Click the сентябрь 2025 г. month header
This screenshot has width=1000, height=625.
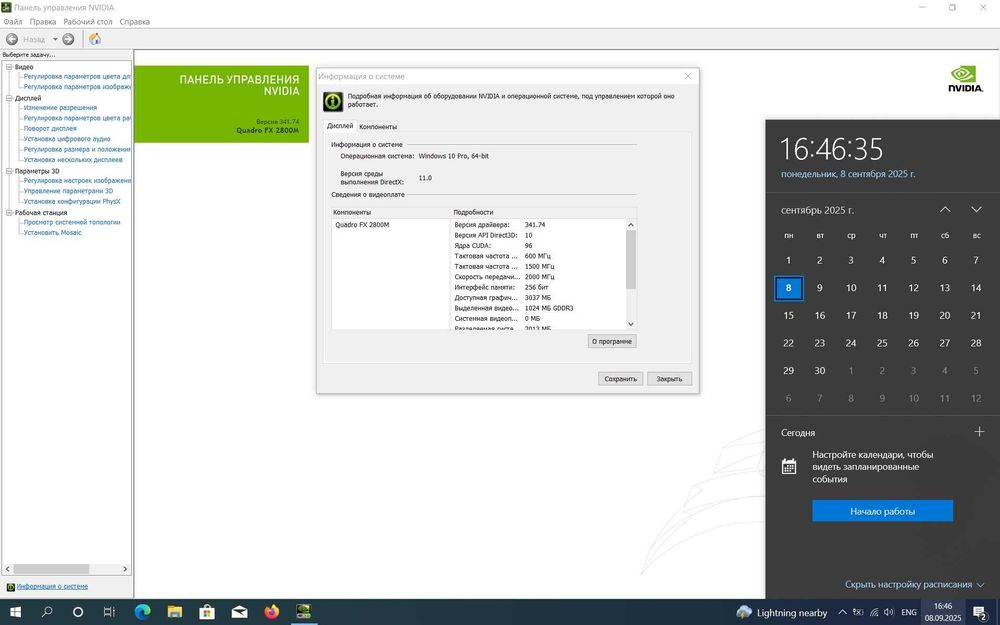tap(817, 210)
